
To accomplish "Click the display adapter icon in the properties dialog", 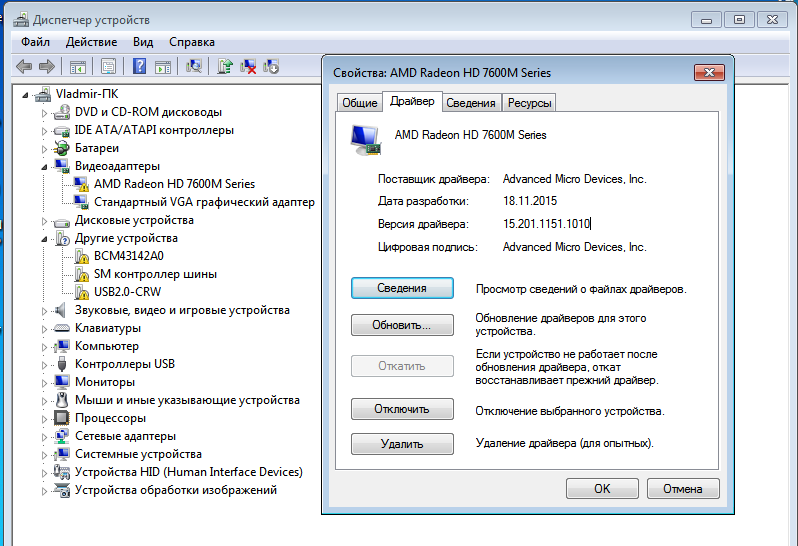I will (x=366, y=140).
